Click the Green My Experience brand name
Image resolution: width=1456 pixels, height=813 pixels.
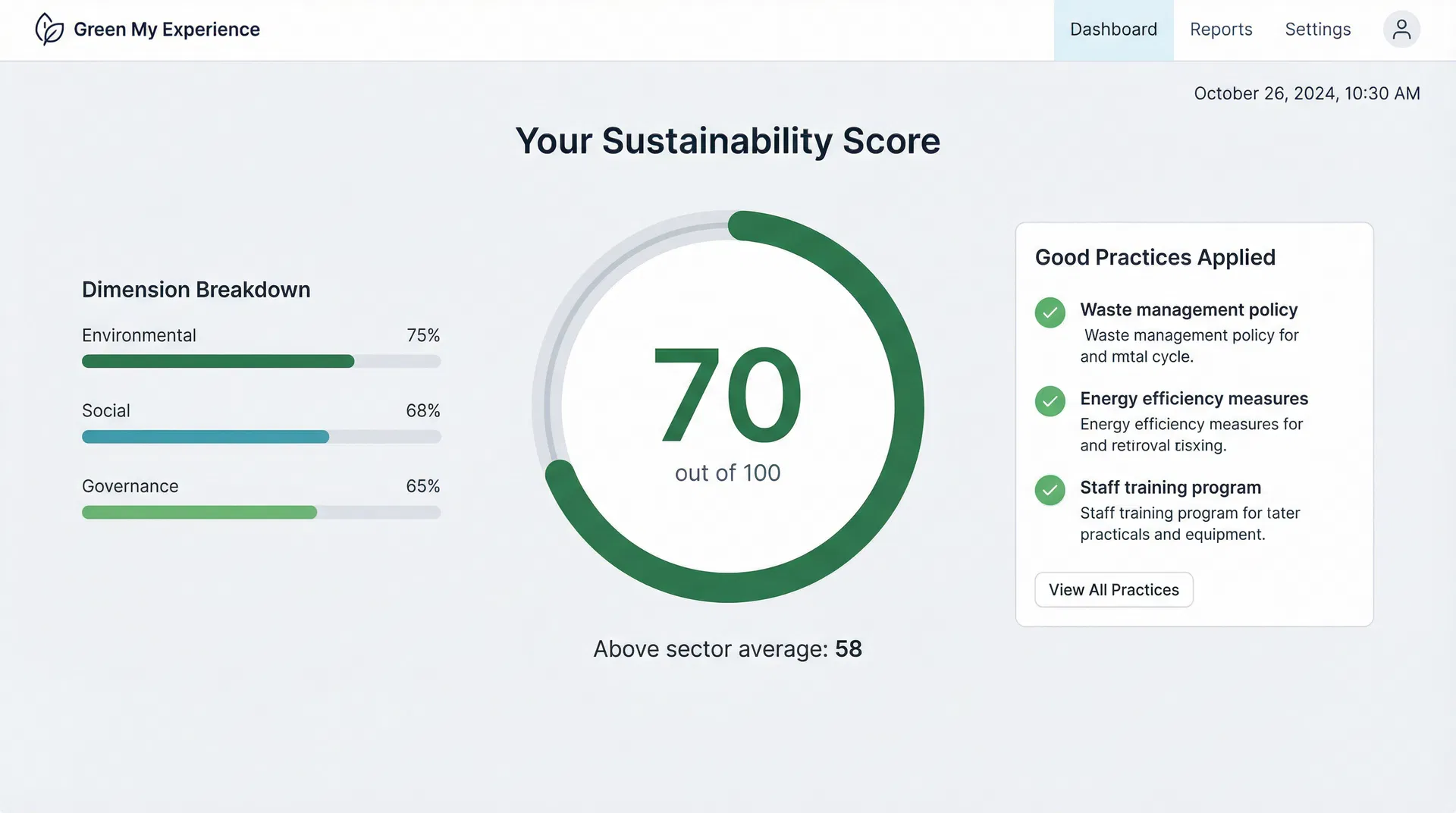(167, 30)
